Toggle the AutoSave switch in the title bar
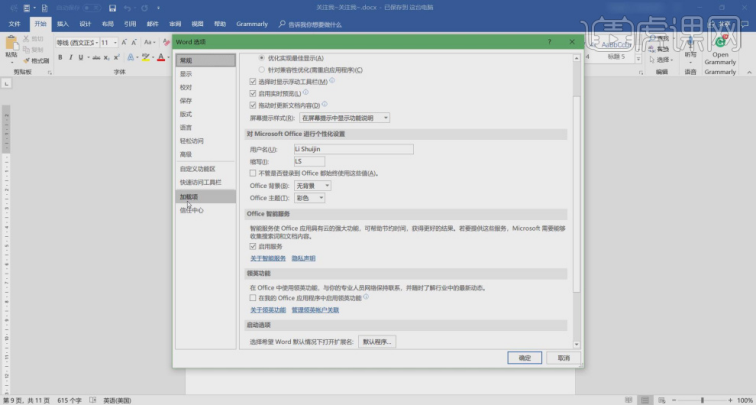 92,8
